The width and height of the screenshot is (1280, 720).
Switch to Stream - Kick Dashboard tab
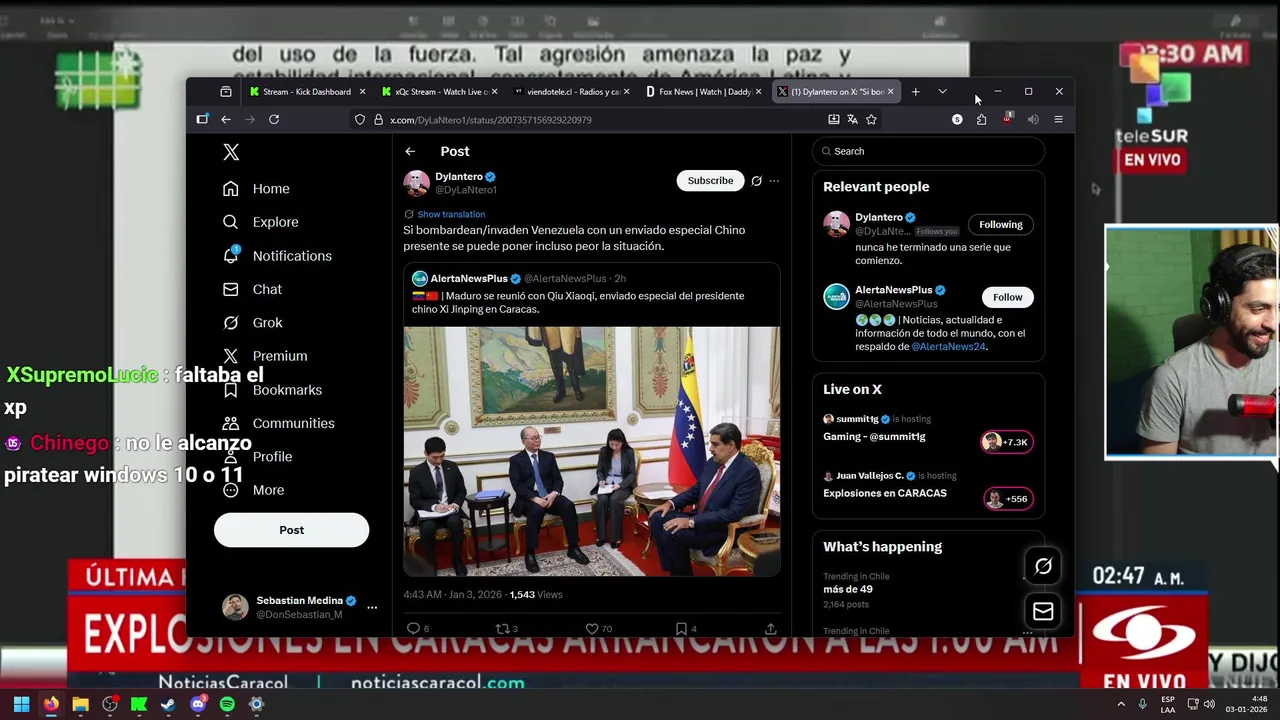point(306,92)
